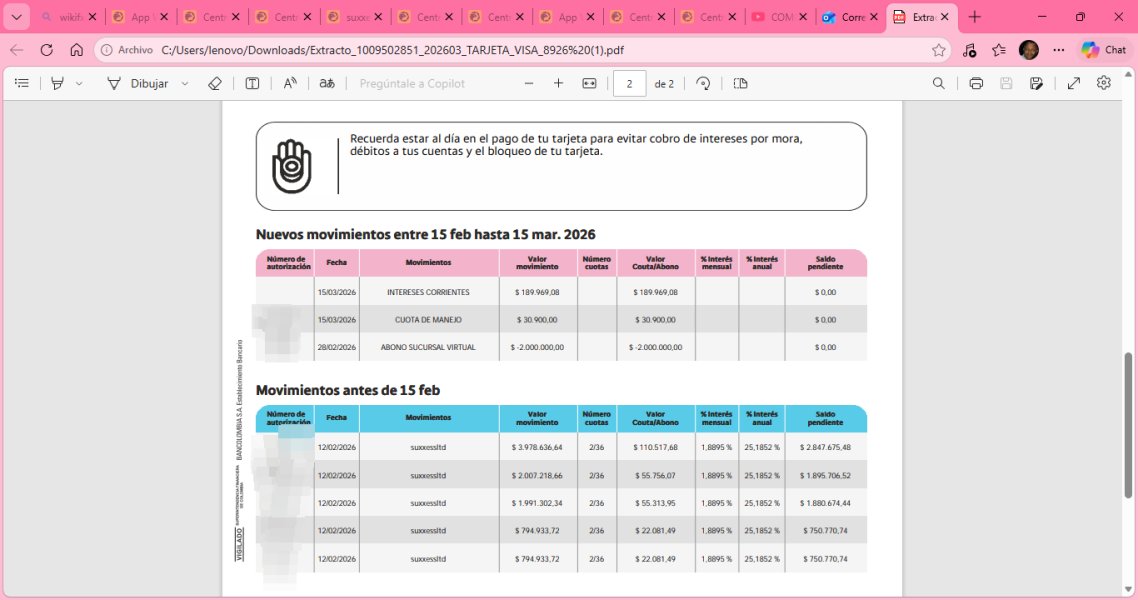The height and width of the screenshot is (600, 1138).
Task: Open the translate tool in PDF toolbar
Action: [327, 83]
